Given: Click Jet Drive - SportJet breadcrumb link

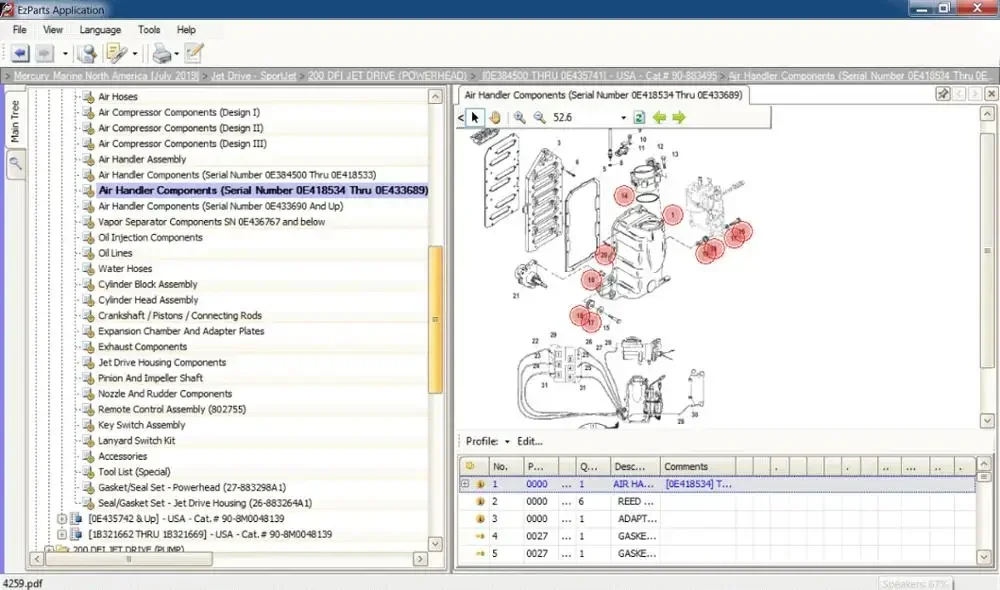Looking at the screenshot, I should tap(253, 76).
